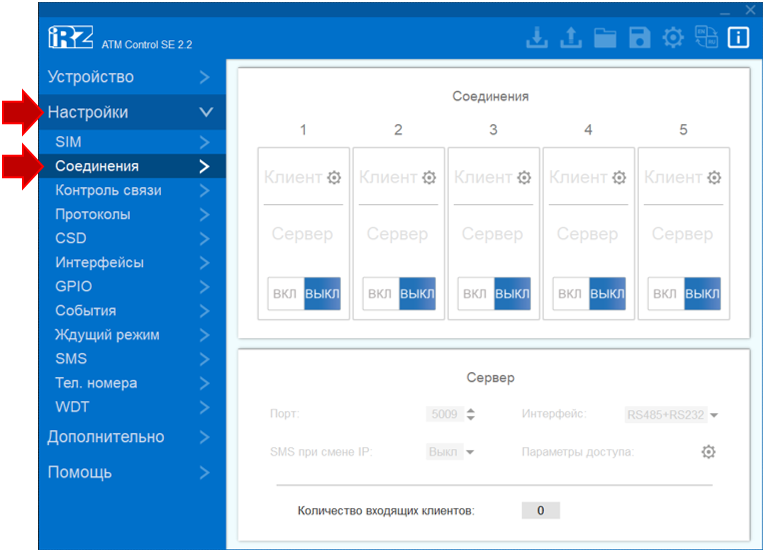Click the download (read from device) toolbar icon

click(x=538, y=38)
